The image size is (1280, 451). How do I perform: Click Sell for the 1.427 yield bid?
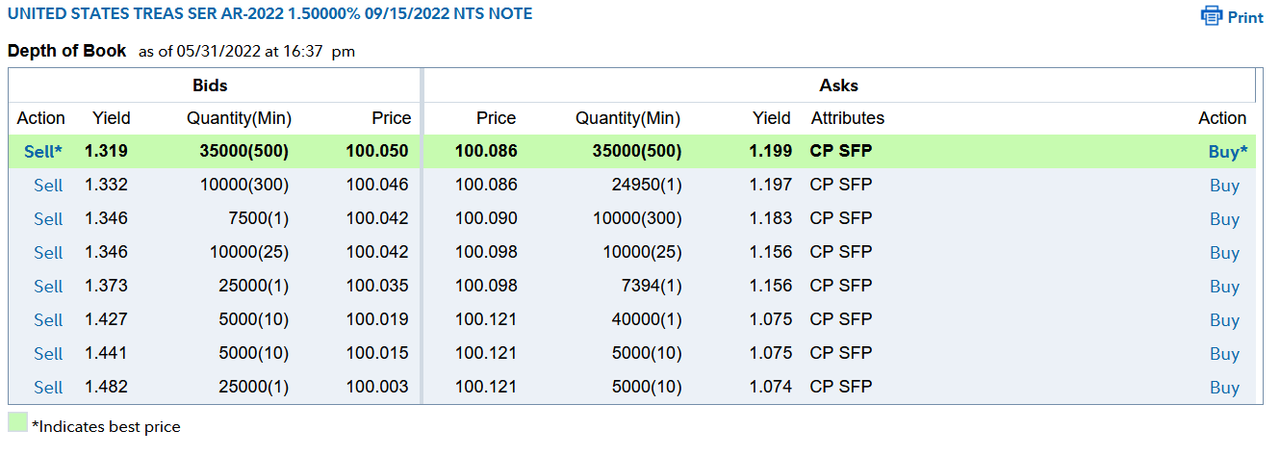[x=48, y=320]
